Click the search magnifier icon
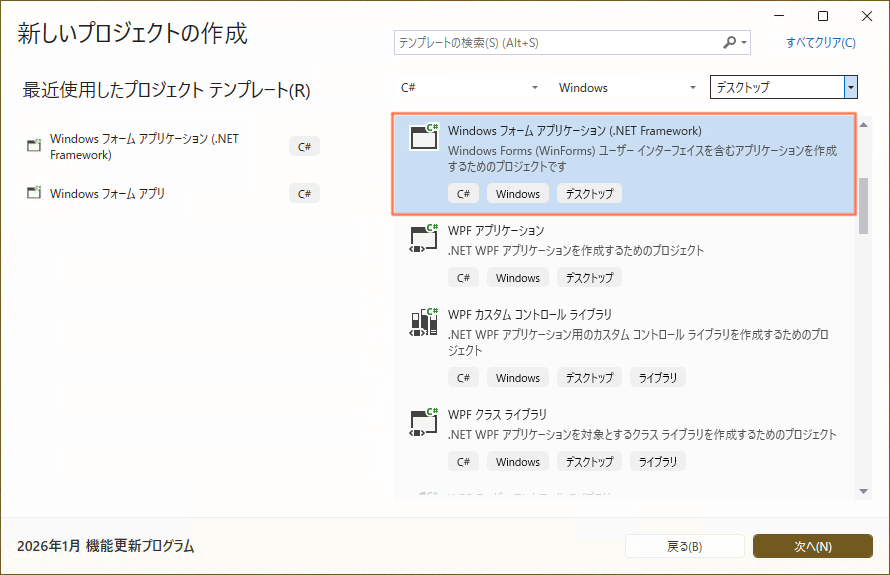The image size is (890, 575). 729,42
